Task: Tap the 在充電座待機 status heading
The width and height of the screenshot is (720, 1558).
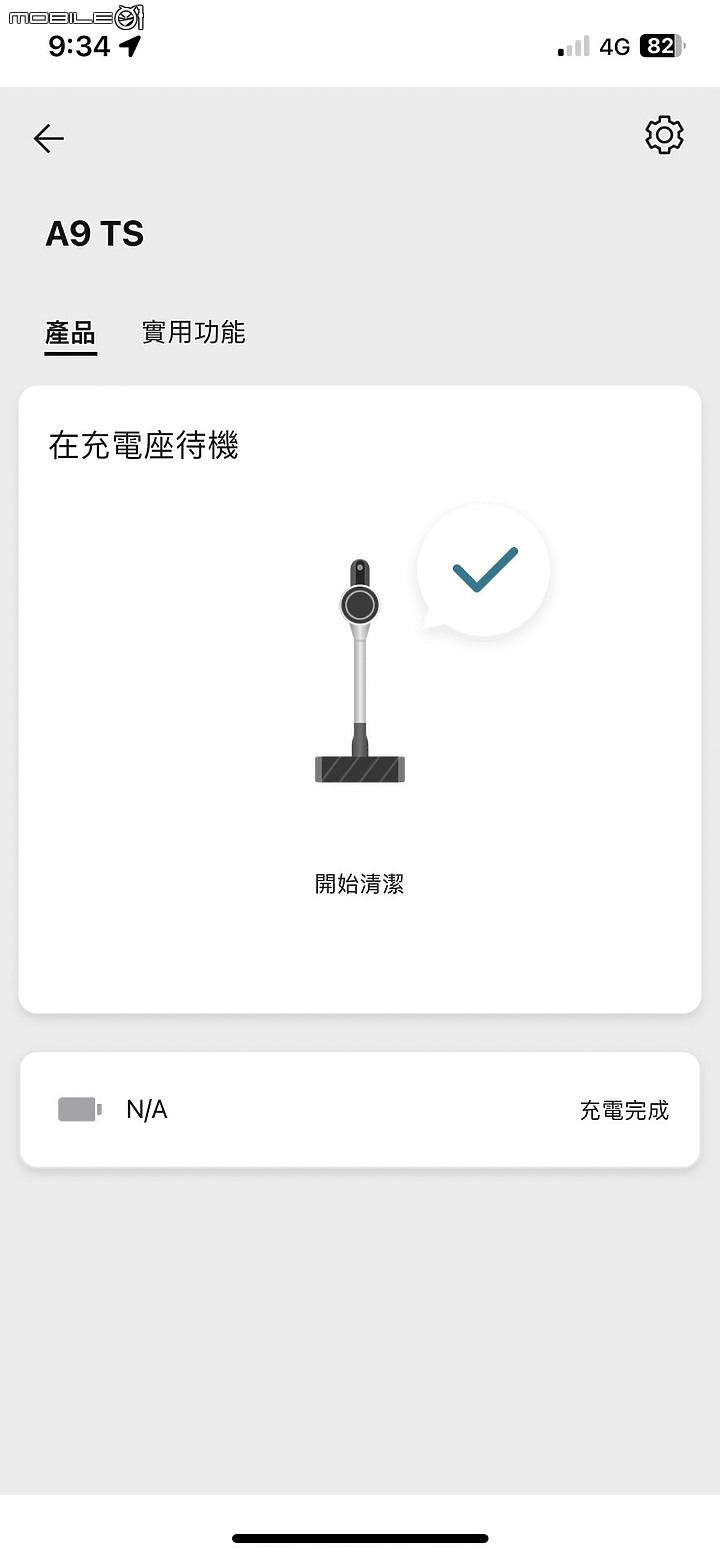Action: [143, 445]
